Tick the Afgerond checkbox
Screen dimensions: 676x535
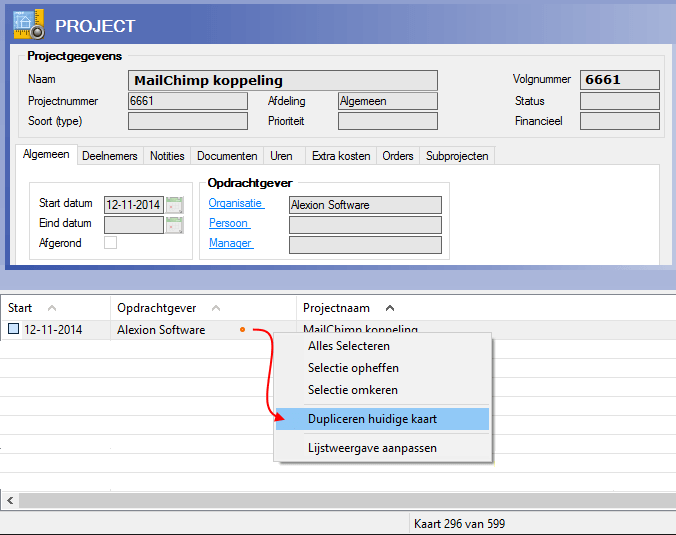pyautogui.click(x=110, y=242)
